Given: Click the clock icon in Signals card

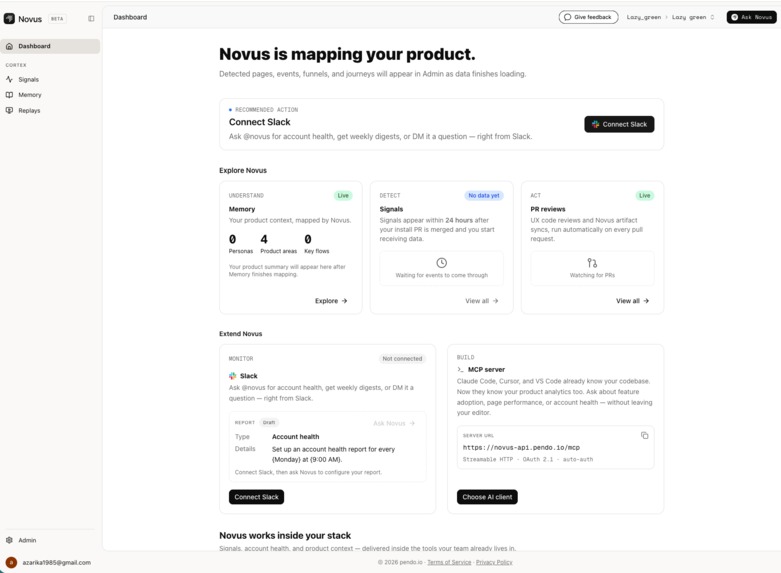Looking at the screenshot, I should point(441,263).
